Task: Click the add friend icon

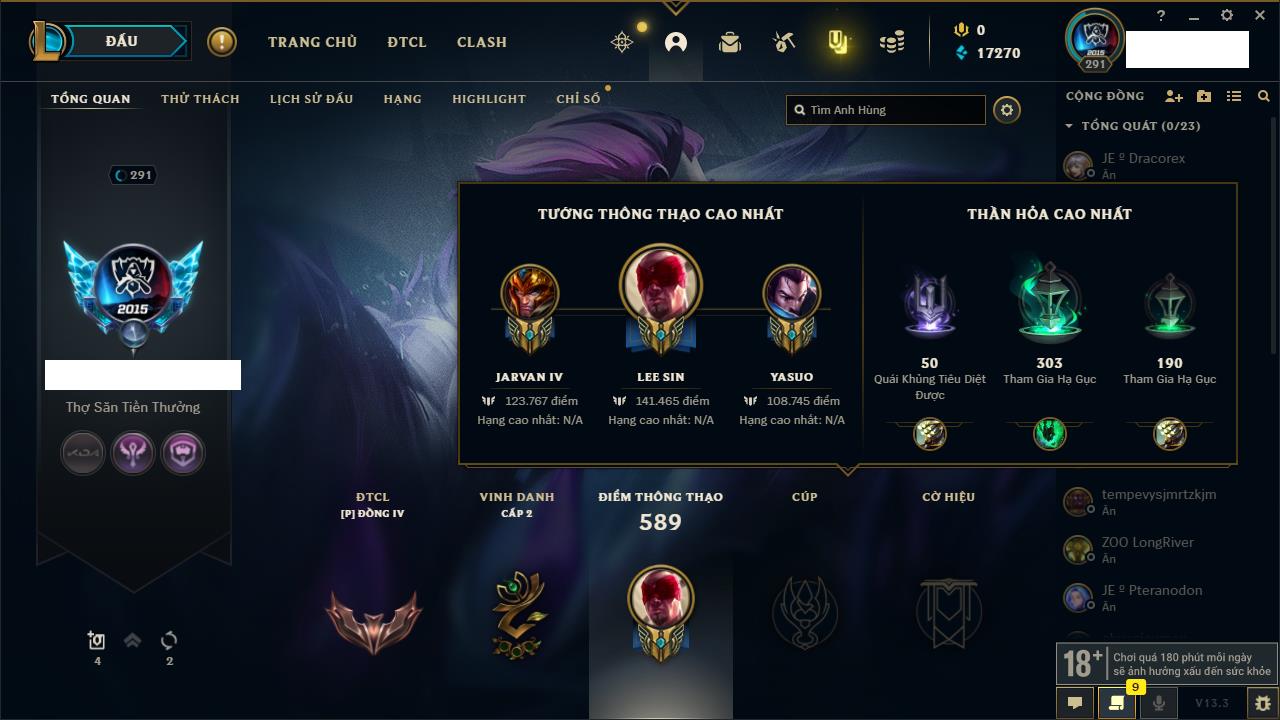Action: click(1174, 96)
